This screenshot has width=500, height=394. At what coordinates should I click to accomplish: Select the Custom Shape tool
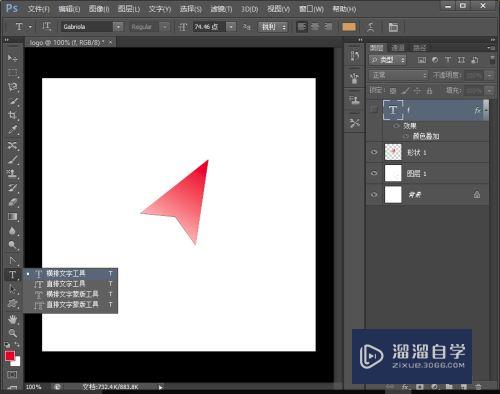click(x=12, y=303)
